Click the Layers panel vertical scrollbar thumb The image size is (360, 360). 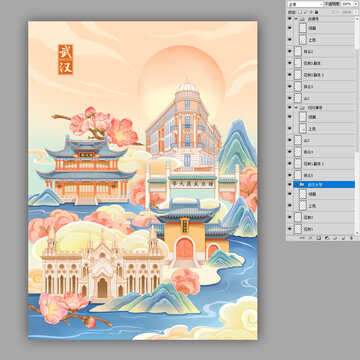[x=357, y=100]
